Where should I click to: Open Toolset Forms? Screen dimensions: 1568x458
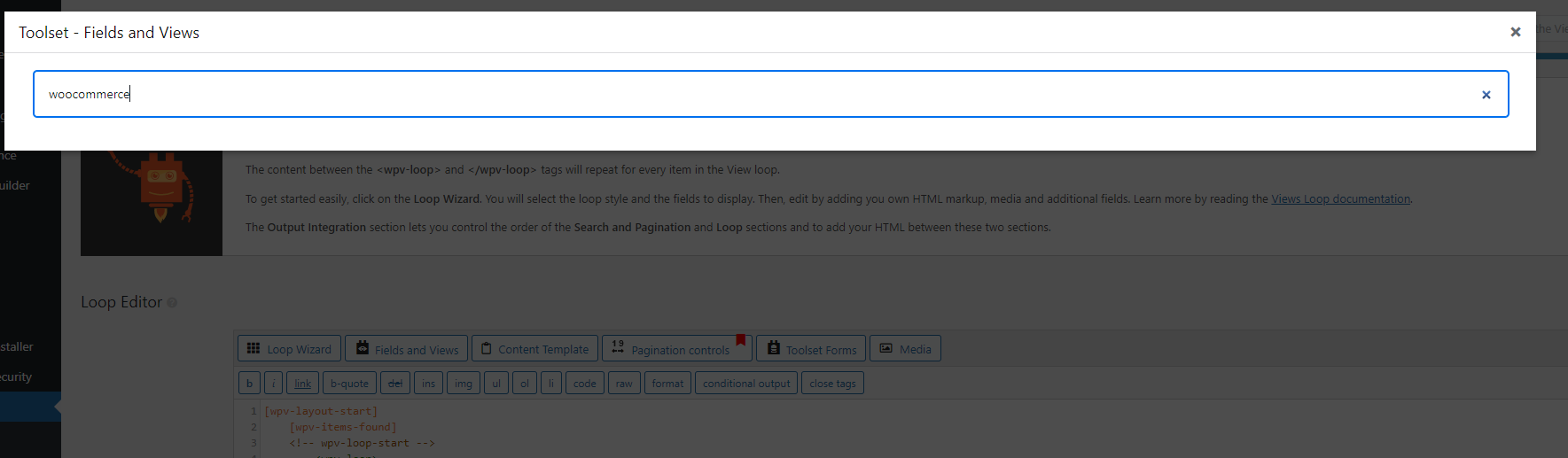(x=811, y=348)
